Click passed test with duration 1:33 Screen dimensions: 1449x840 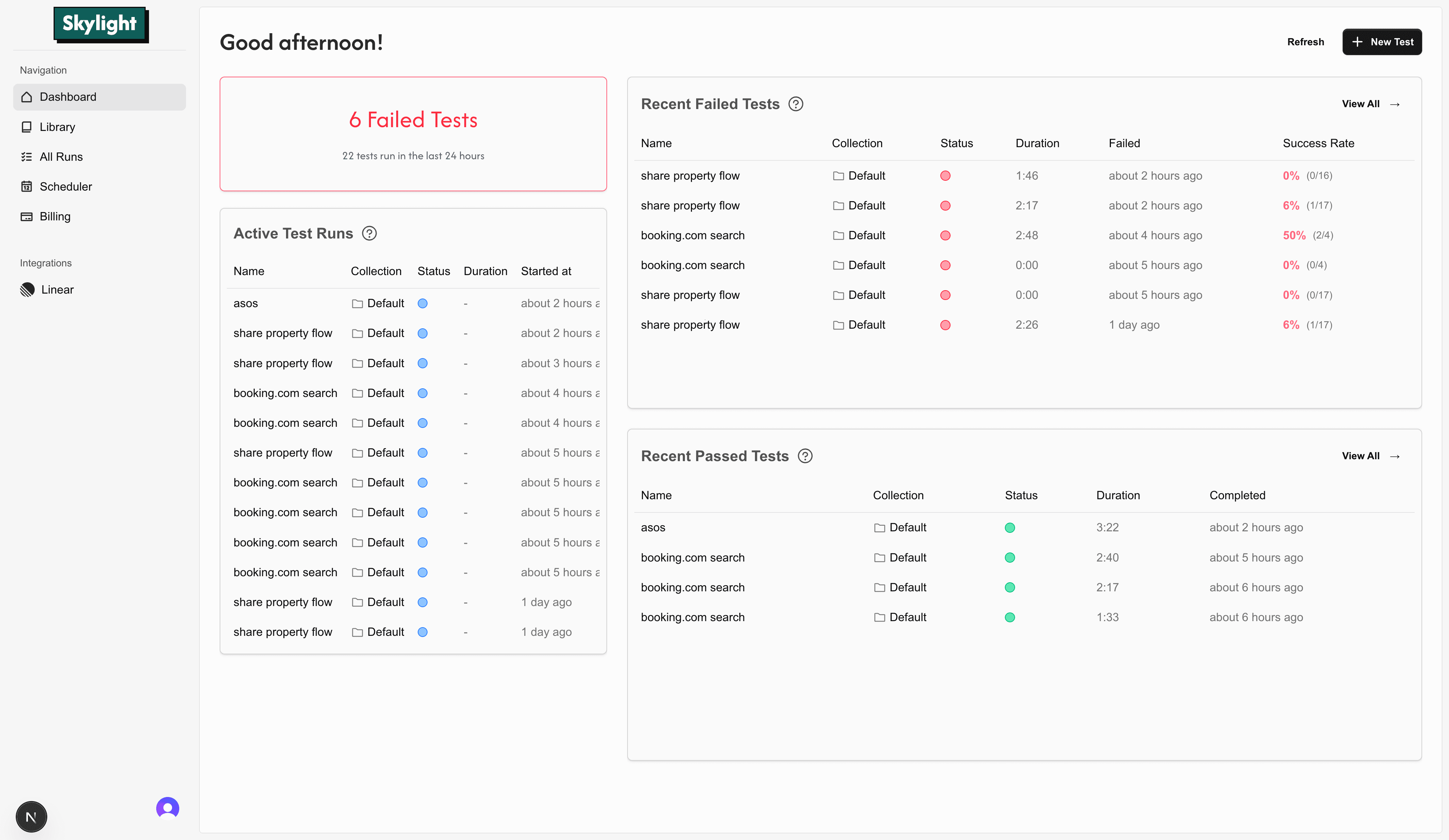[1024, 617]
